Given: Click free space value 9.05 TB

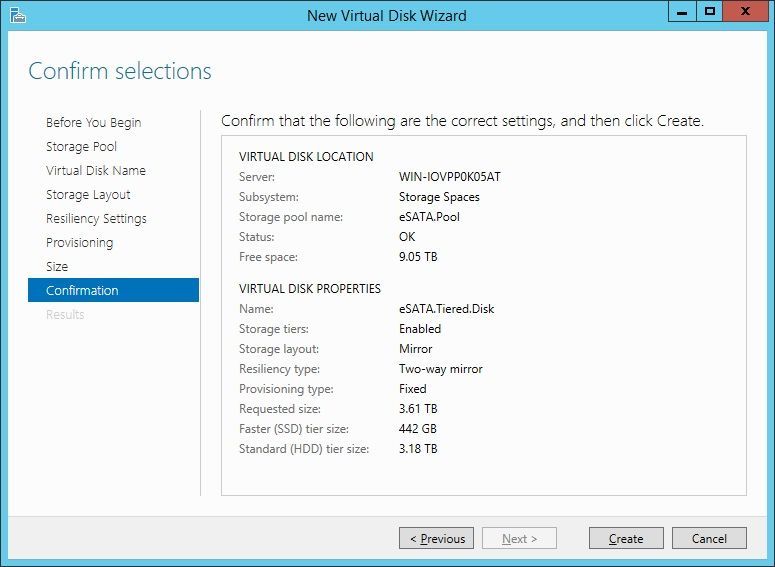Looking at the screenshot, I should click(x=418, y=257).
